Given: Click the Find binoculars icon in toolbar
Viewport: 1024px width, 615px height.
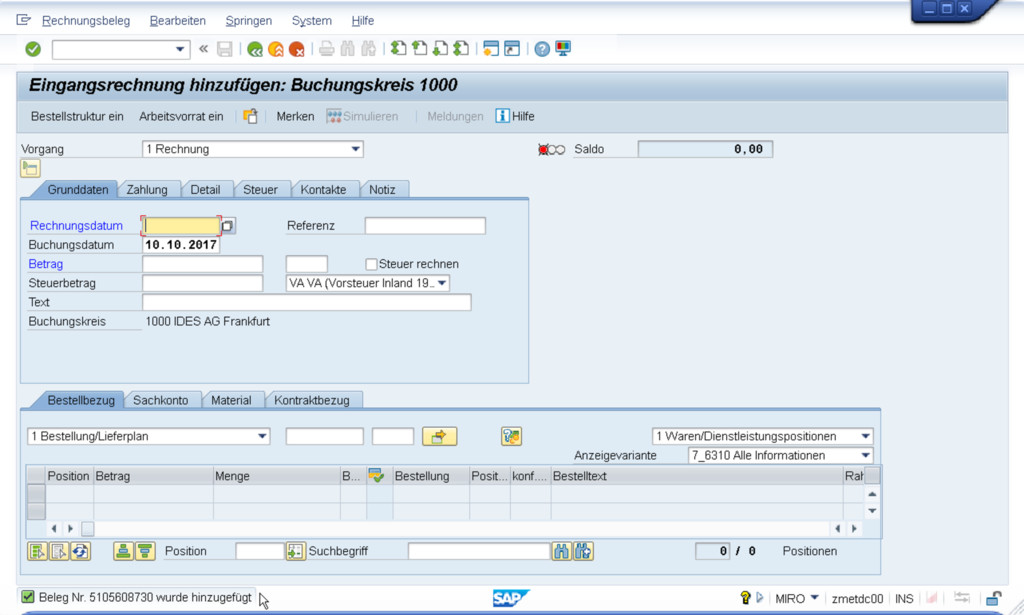Looking at the screenshot, I should [x=347, y=49].
